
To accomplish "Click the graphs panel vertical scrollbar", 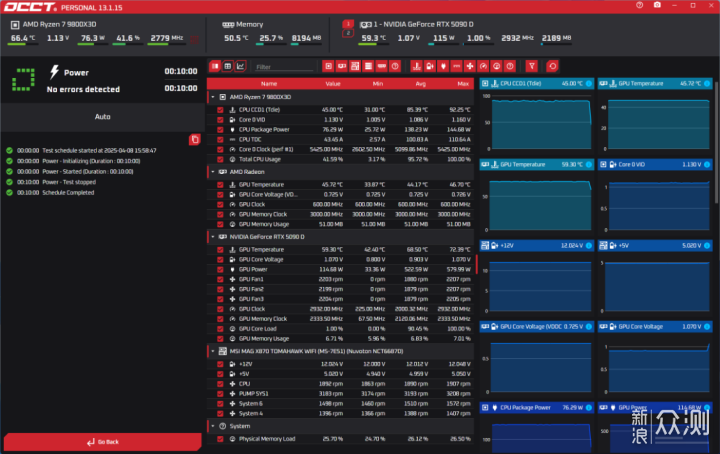I will pos(717,142).
